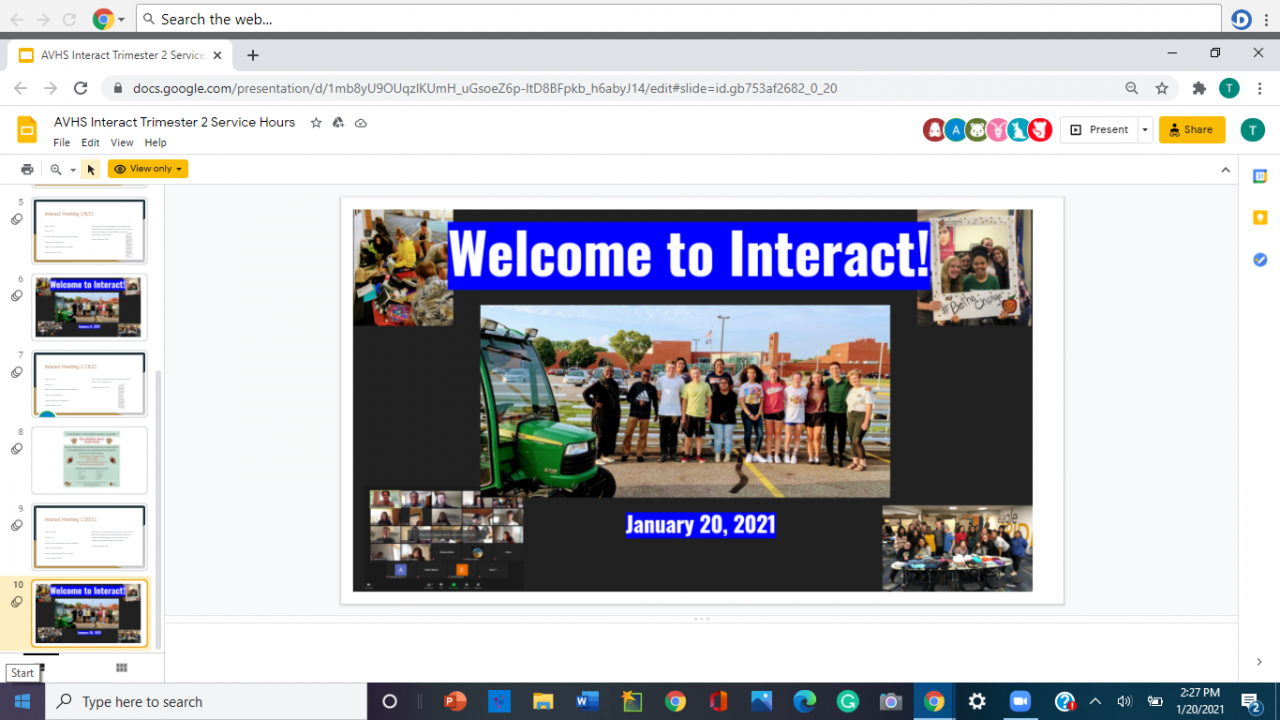This screenshot has width=1280, height=720.
Task: Expand the zoom level dropdown arrow
Action: click(x=73, y=170)
